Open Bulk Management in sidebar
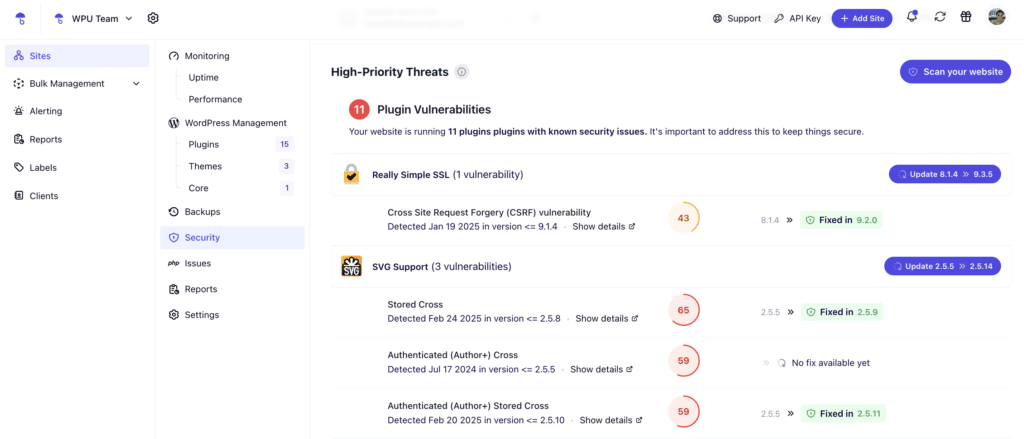The height and width of the screenshot is (439, 1024). pos(77,84)
